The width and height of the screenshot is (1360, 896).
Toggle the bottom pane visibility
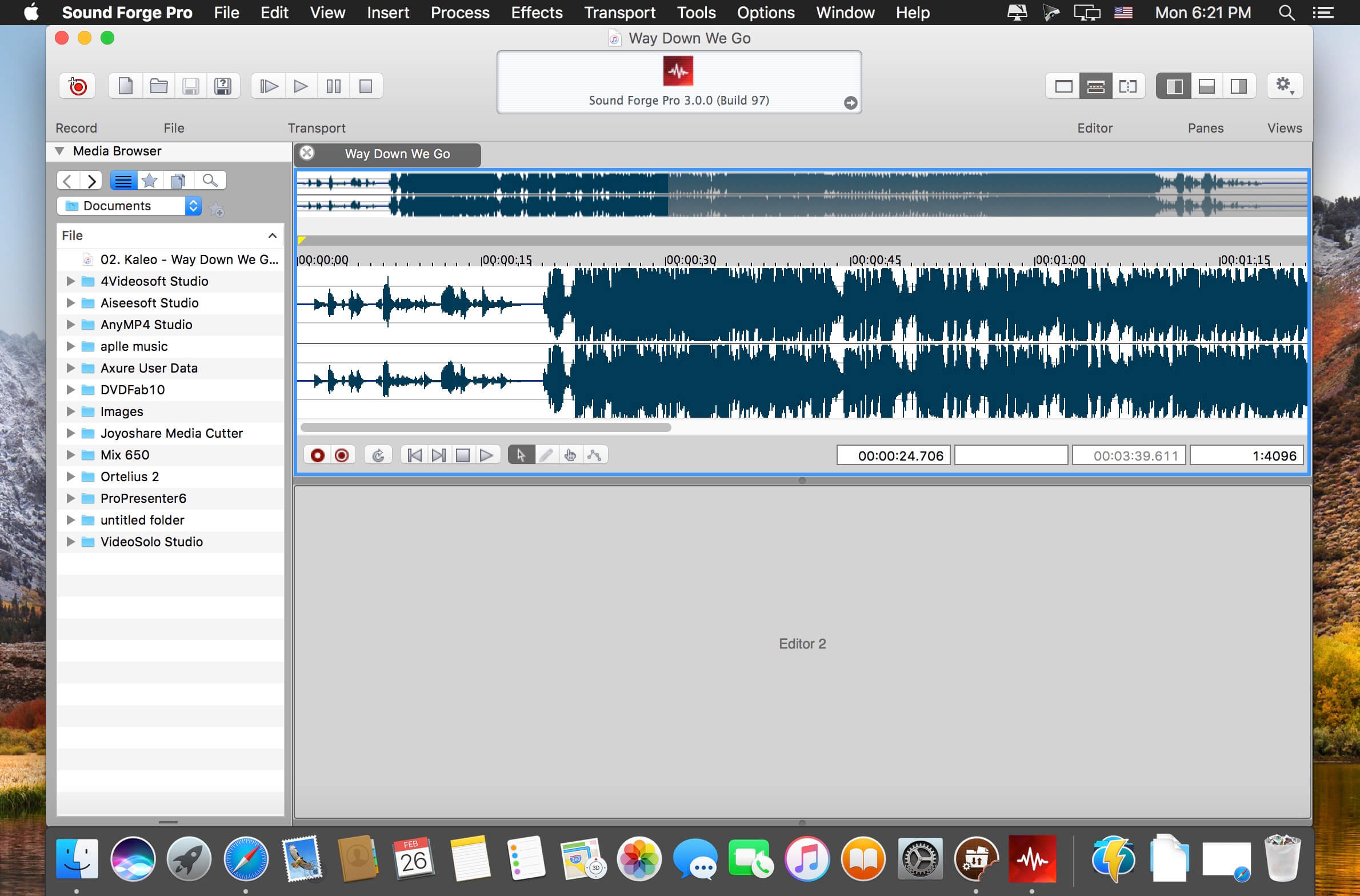click(x=1206, y=86)
